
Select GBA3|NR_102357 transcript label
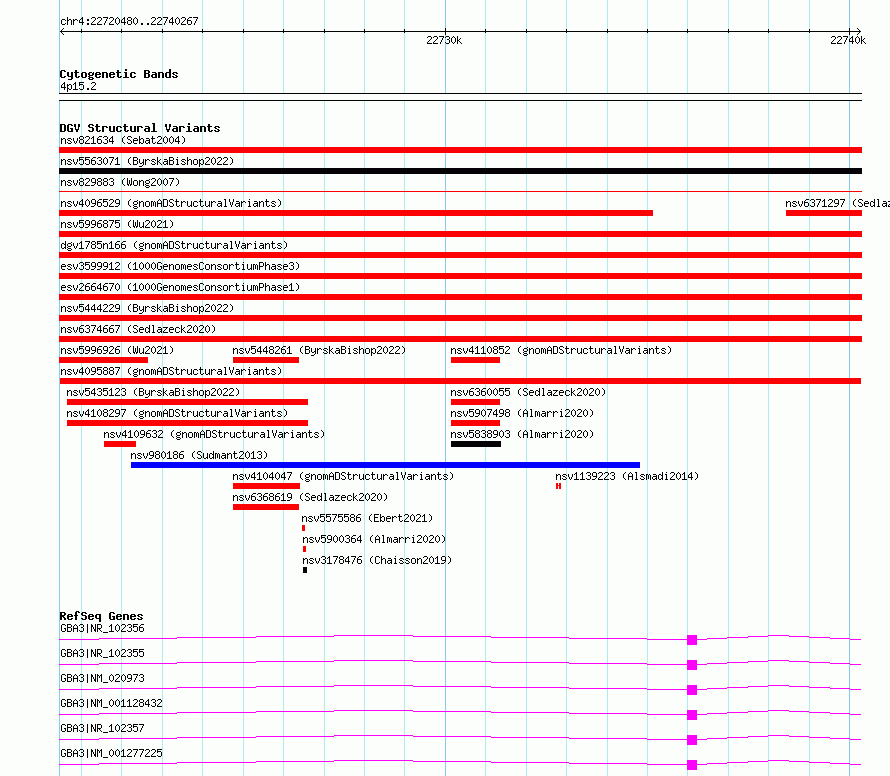point(102,728)
